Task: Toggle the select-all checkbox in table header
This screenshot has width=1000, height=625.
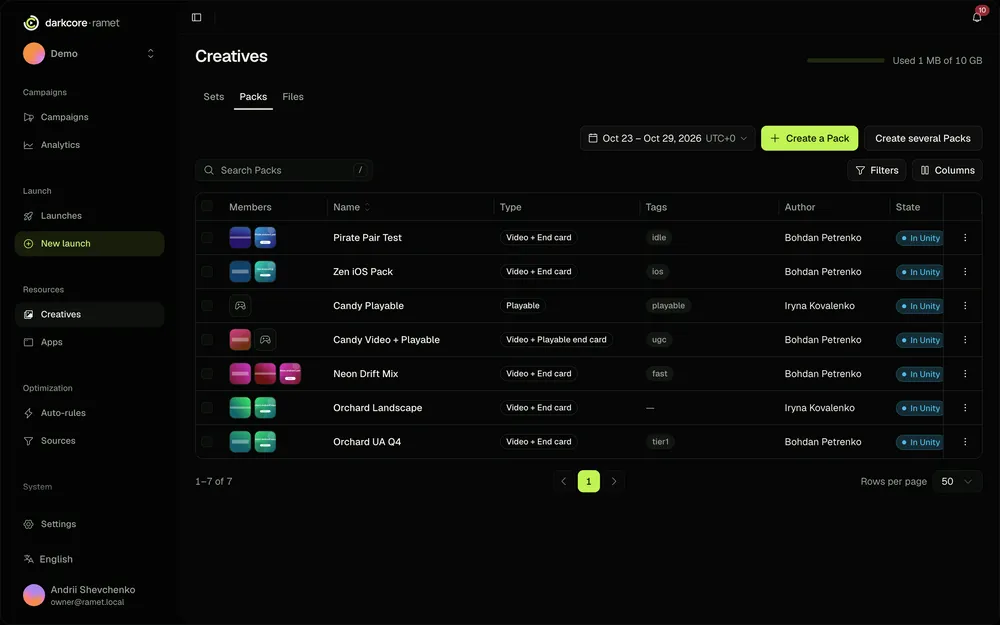Action: [207, 206]
